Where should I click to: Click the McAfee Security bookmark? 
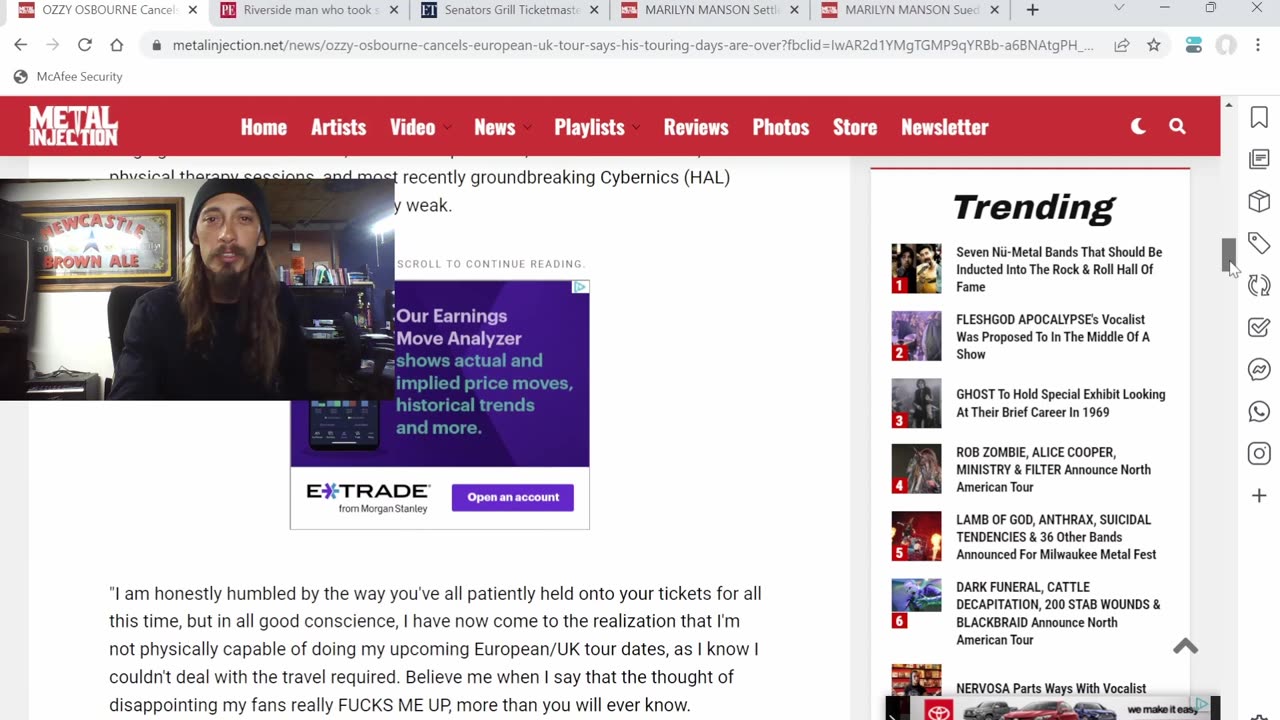(68, 76)
